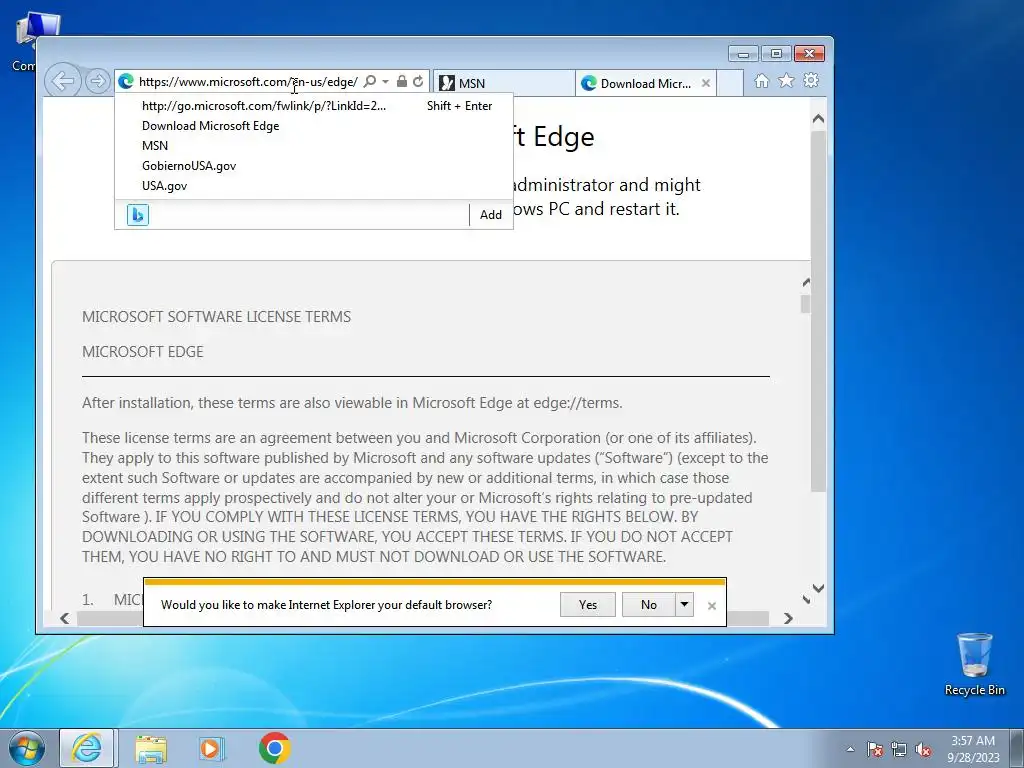
Task: Click the Bing search provider icon
Action: tap(138, 215)
